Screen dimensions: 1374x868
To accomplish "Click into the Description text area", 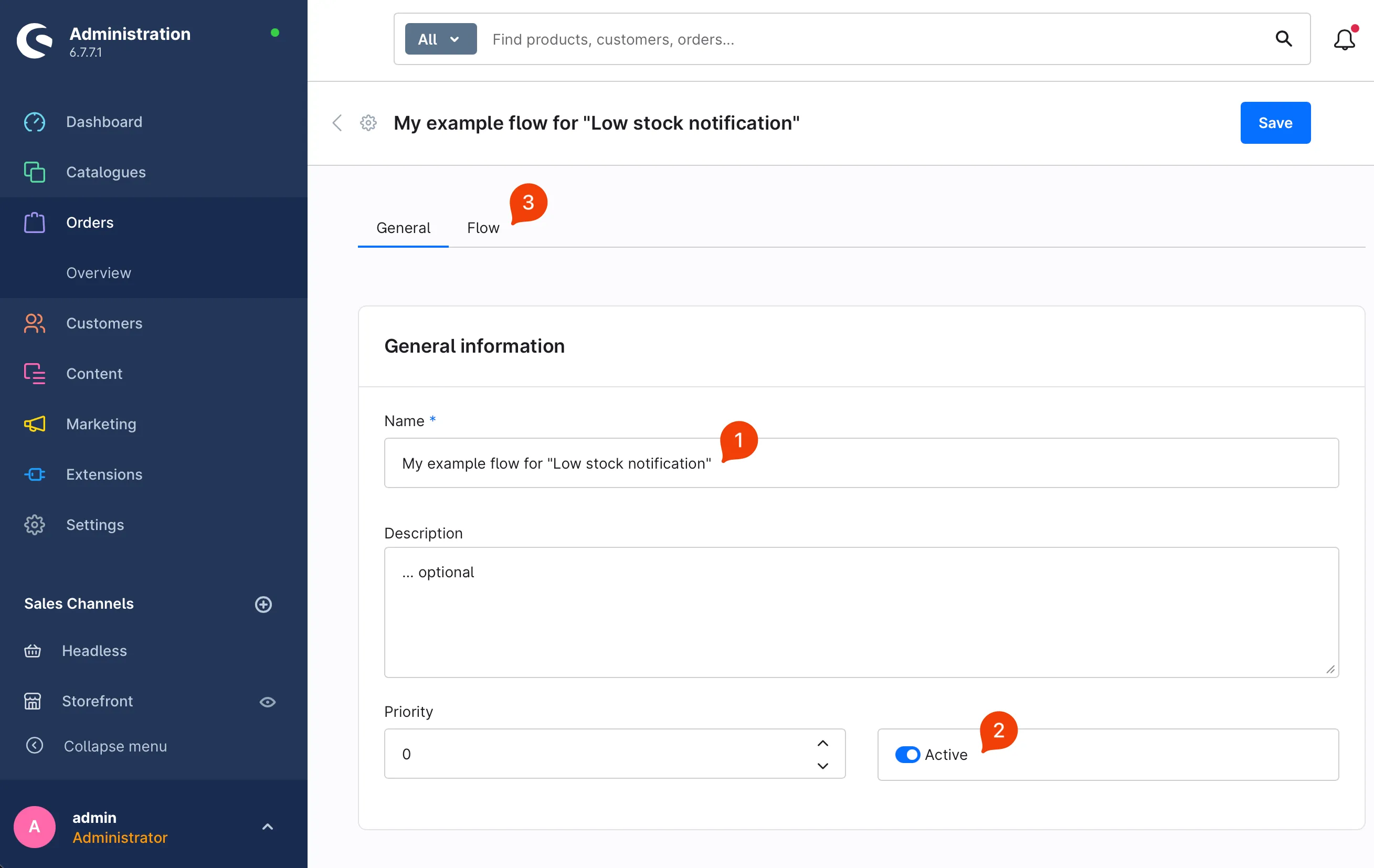I will [861, 612].
